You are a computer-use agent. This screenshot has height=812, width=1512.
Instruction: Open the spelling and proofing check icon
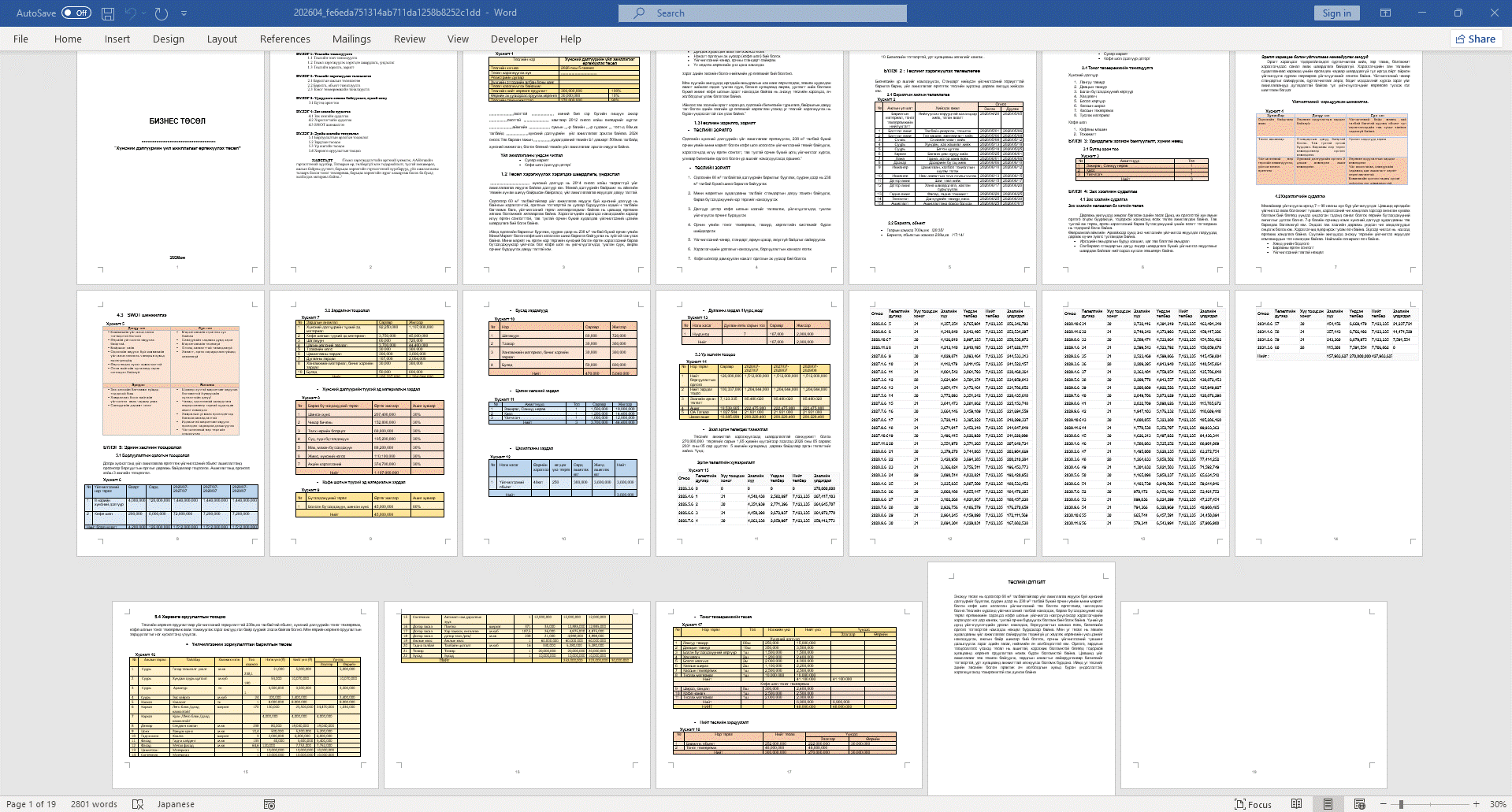tap(138, 804)
